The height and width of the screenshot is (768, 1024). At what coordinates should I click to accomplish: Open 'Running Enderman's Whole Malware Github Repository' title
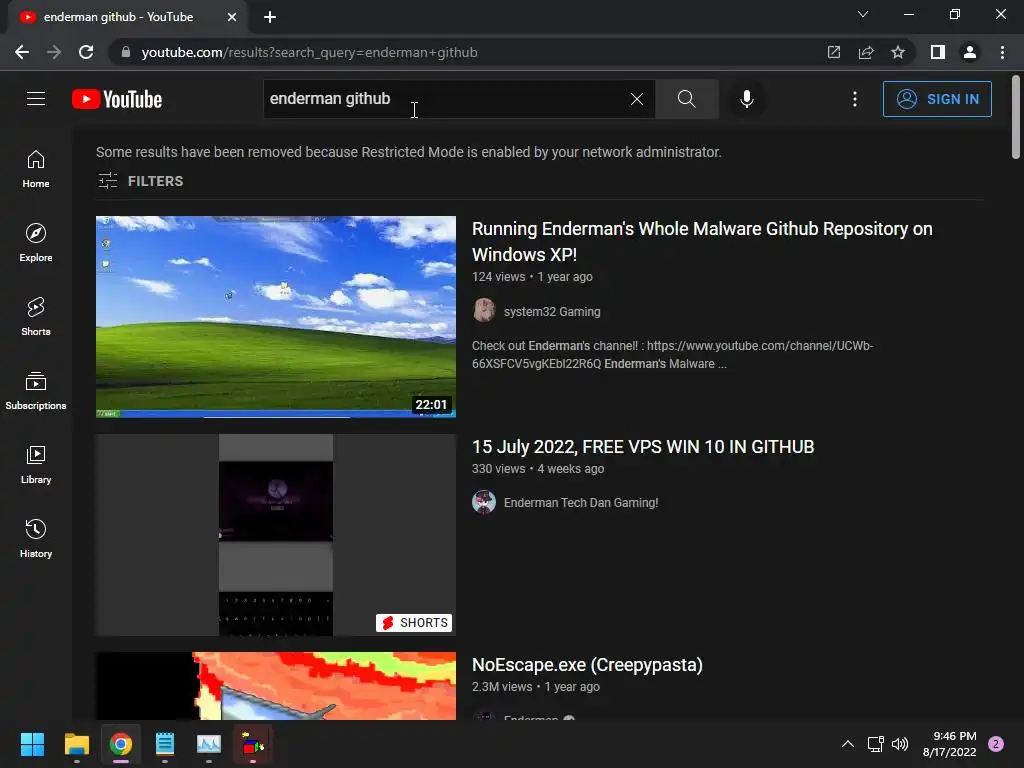pos(702,242)
